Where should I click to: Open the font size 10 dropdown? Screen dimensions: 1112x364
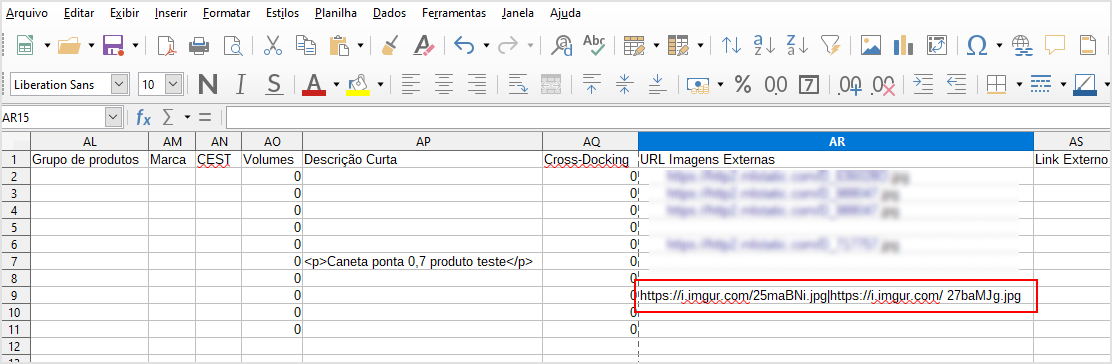[174, 85]
